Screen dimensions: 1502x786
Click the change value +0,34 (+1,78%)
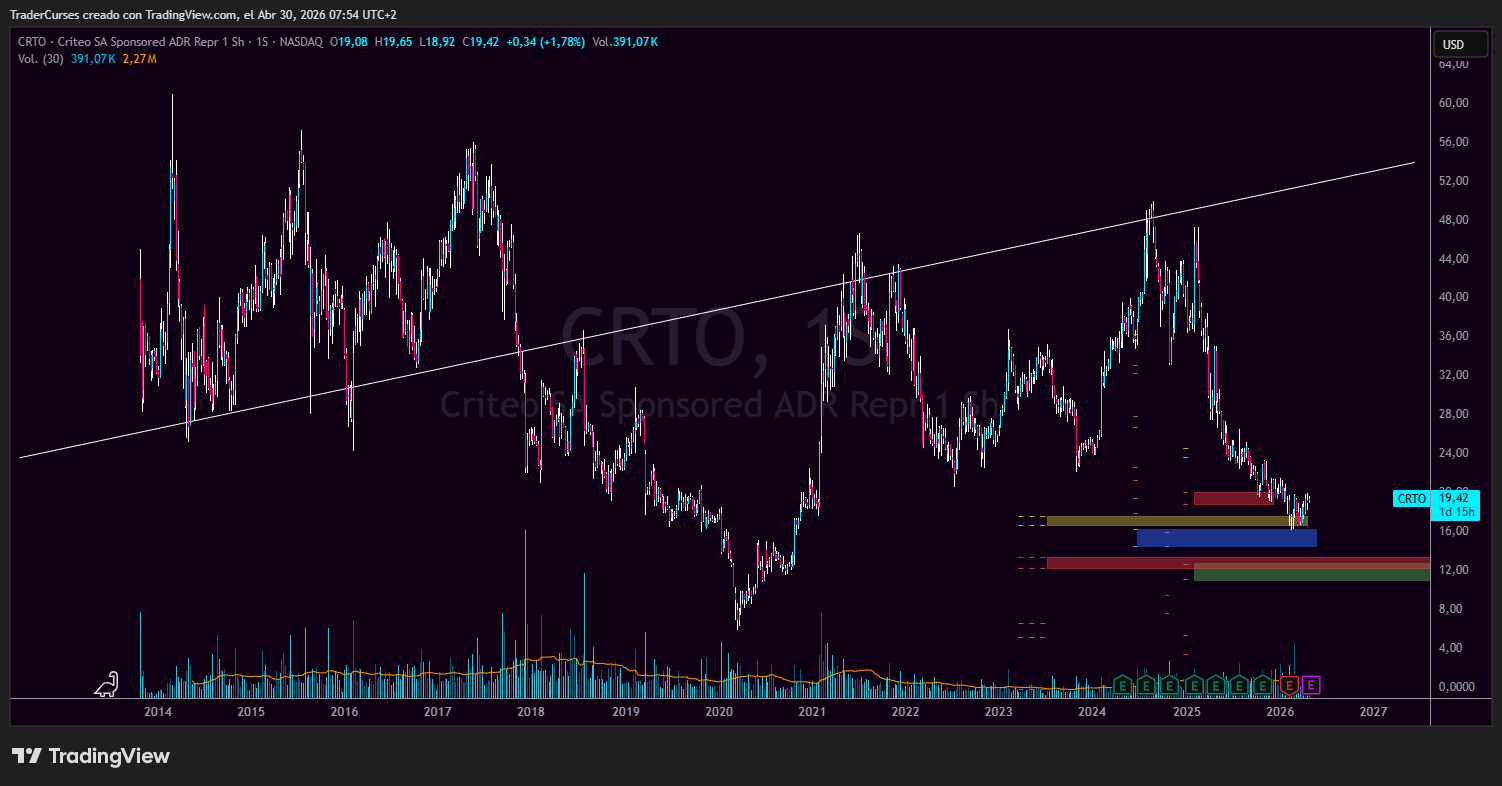545,42
